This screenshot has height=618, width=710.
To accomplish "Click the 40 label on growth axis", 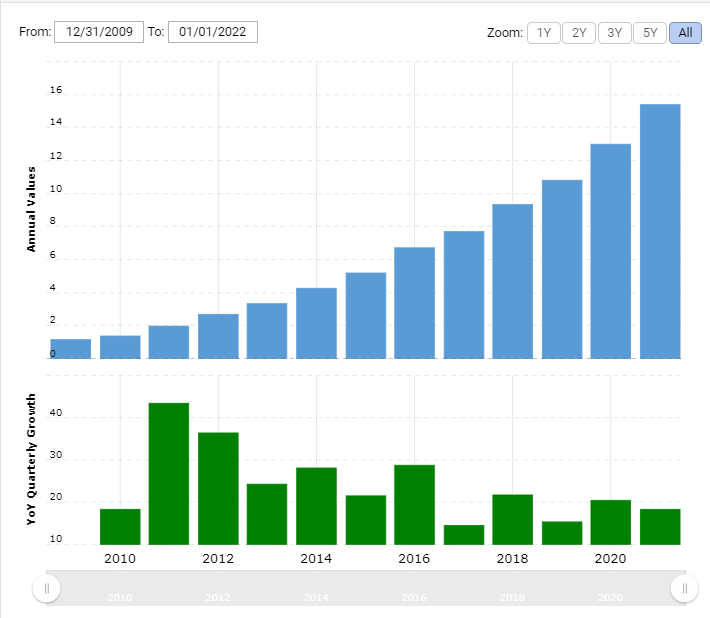I will (56, 412).
